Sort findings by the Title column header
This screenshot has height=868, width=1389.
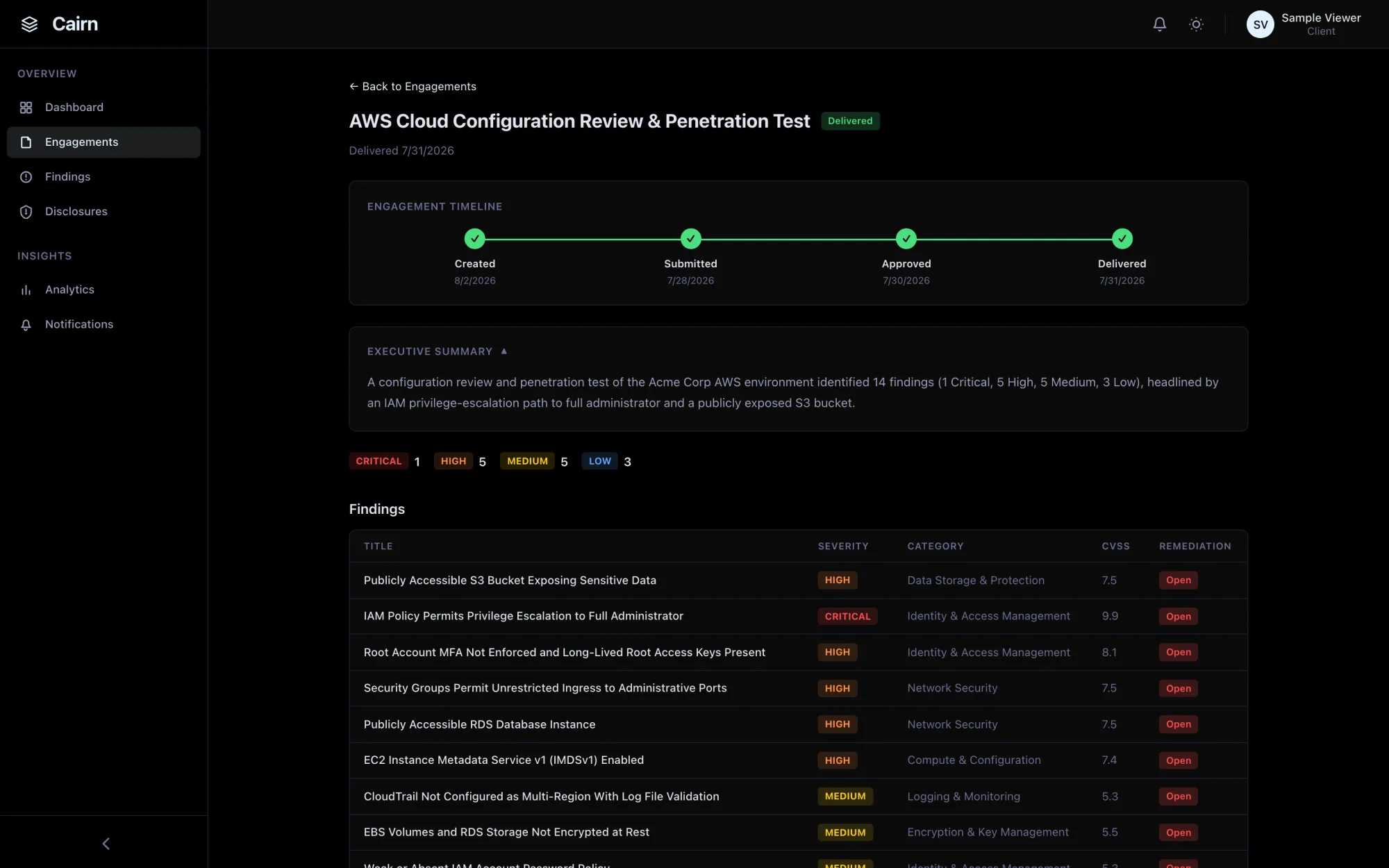click(379, 546)
